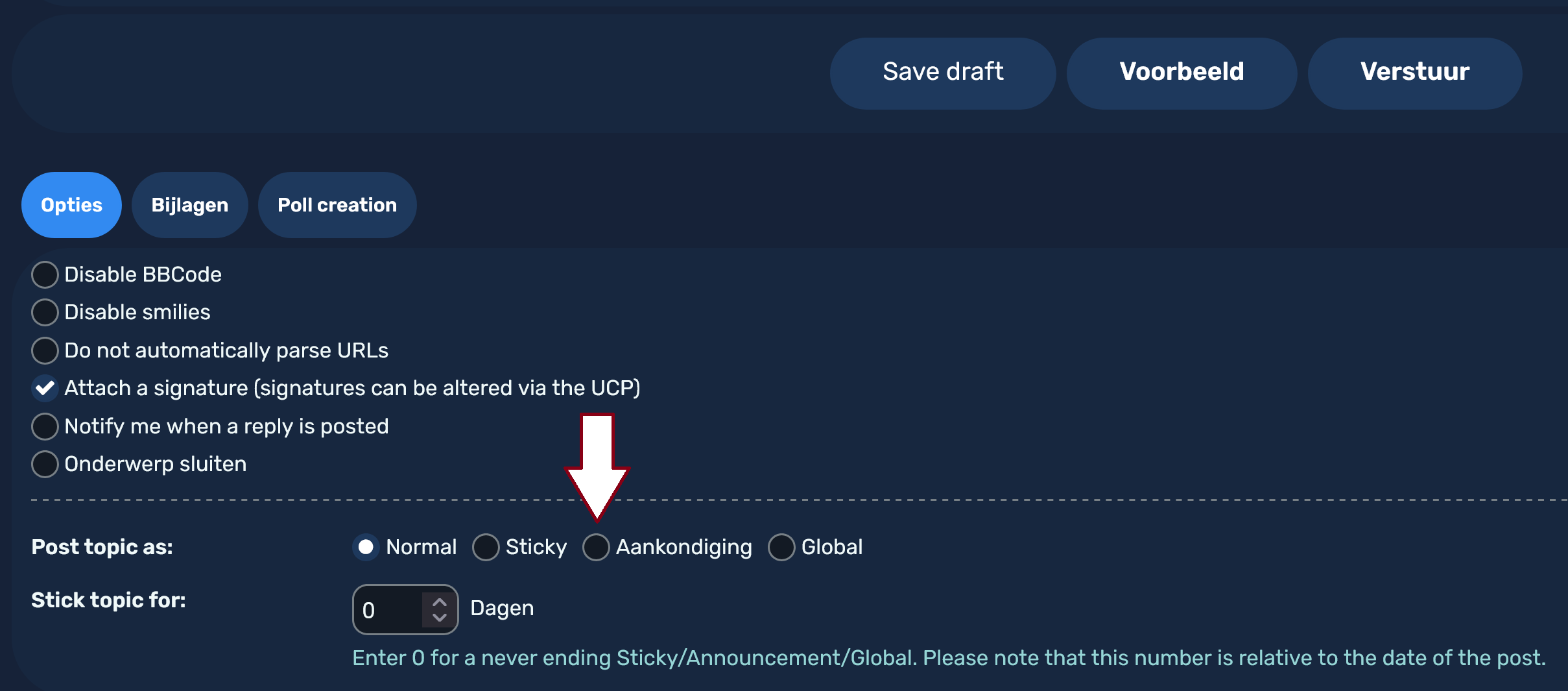Toggle the active Opties filter pill

(x=71, y=204)
